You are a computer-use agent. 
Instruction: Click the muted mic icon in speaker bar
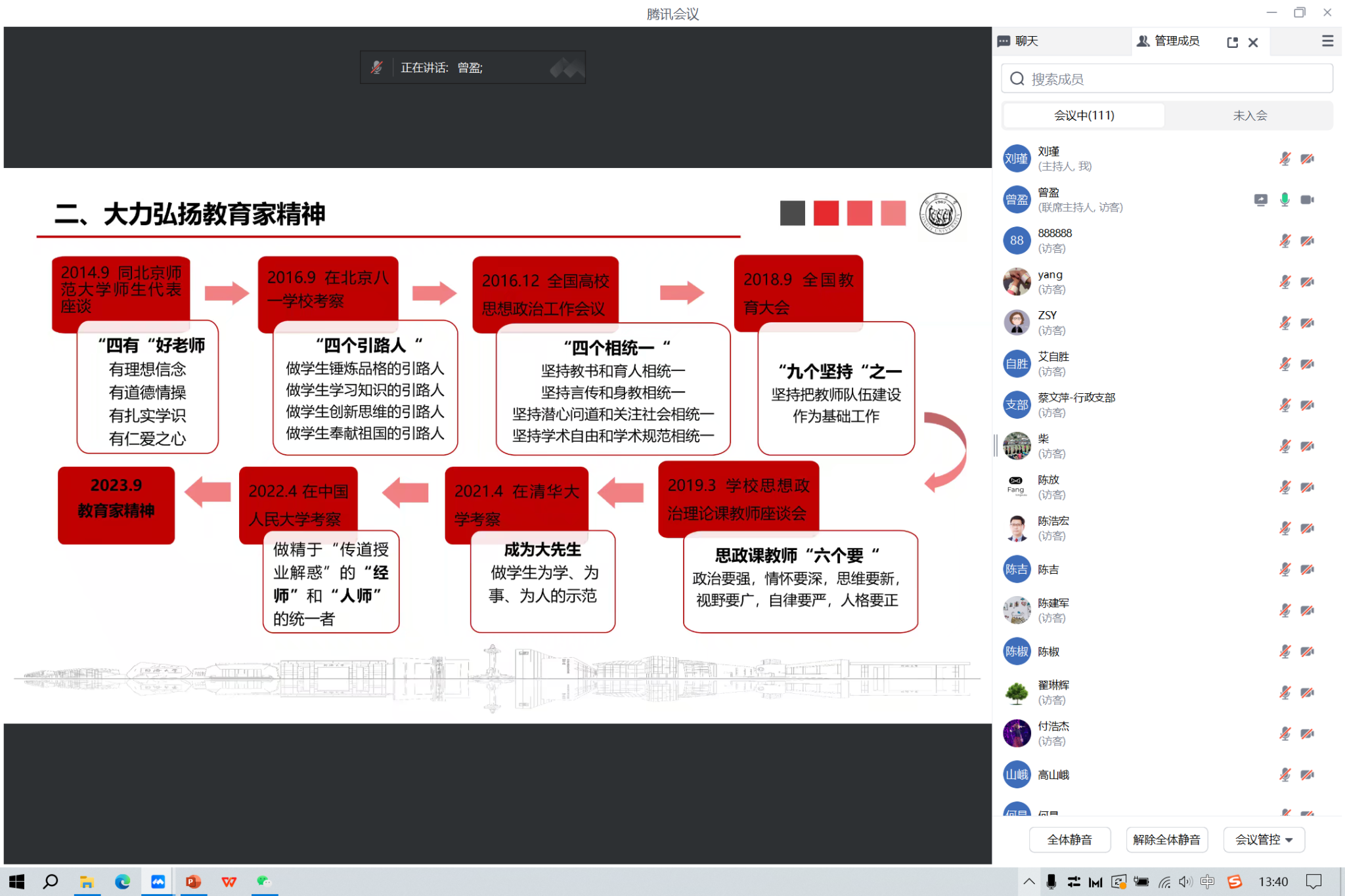[376, 68]
